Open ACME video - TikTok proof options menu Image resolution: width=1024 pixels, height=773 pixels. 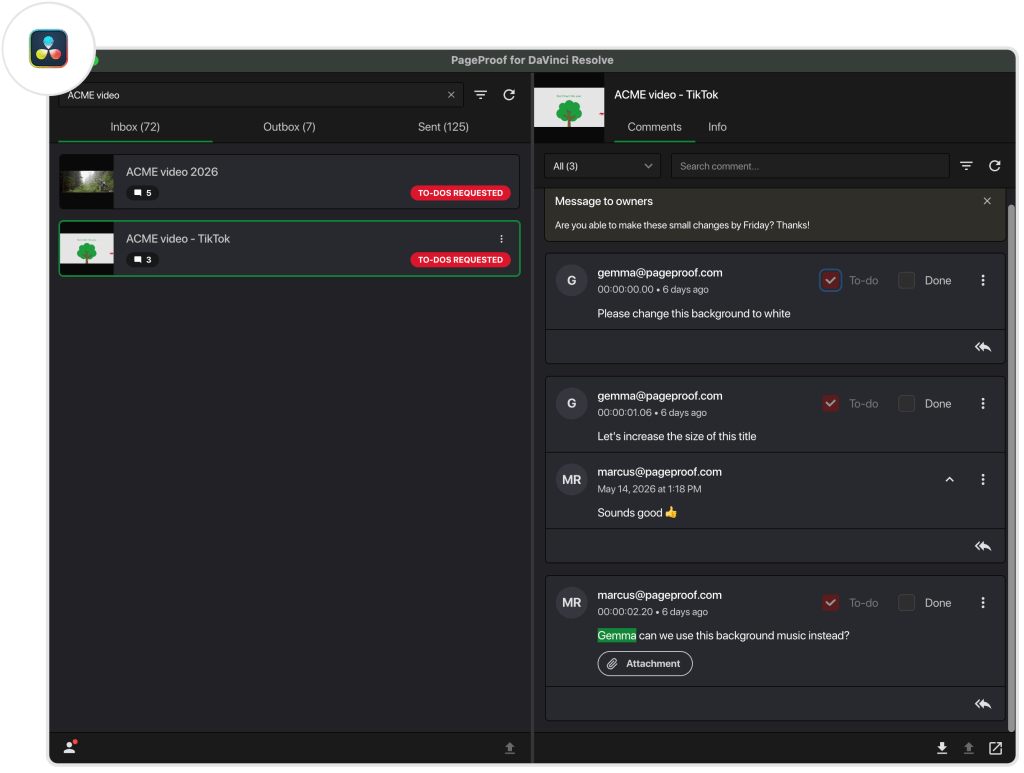click(502, 239)
